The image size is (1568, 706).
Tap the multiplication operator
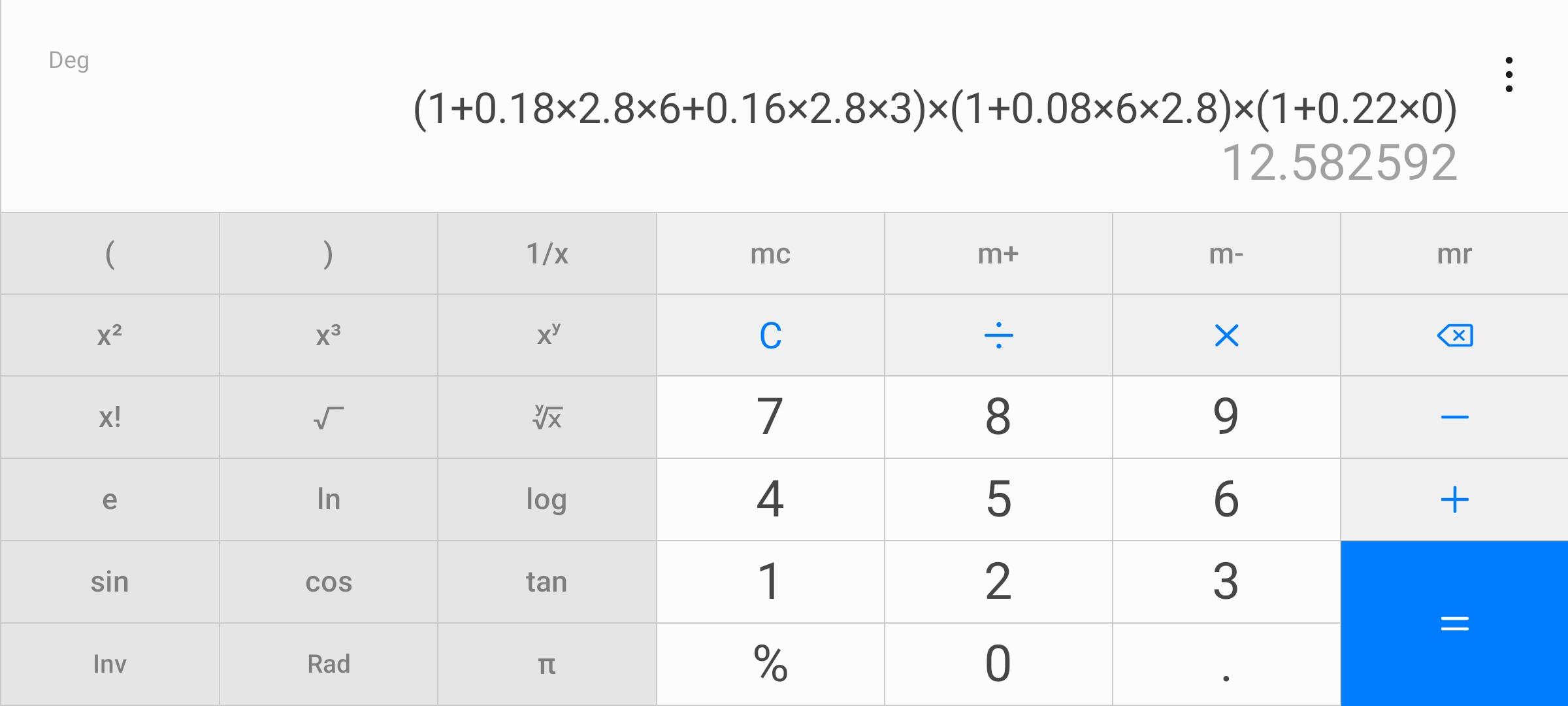[1226, 335]
